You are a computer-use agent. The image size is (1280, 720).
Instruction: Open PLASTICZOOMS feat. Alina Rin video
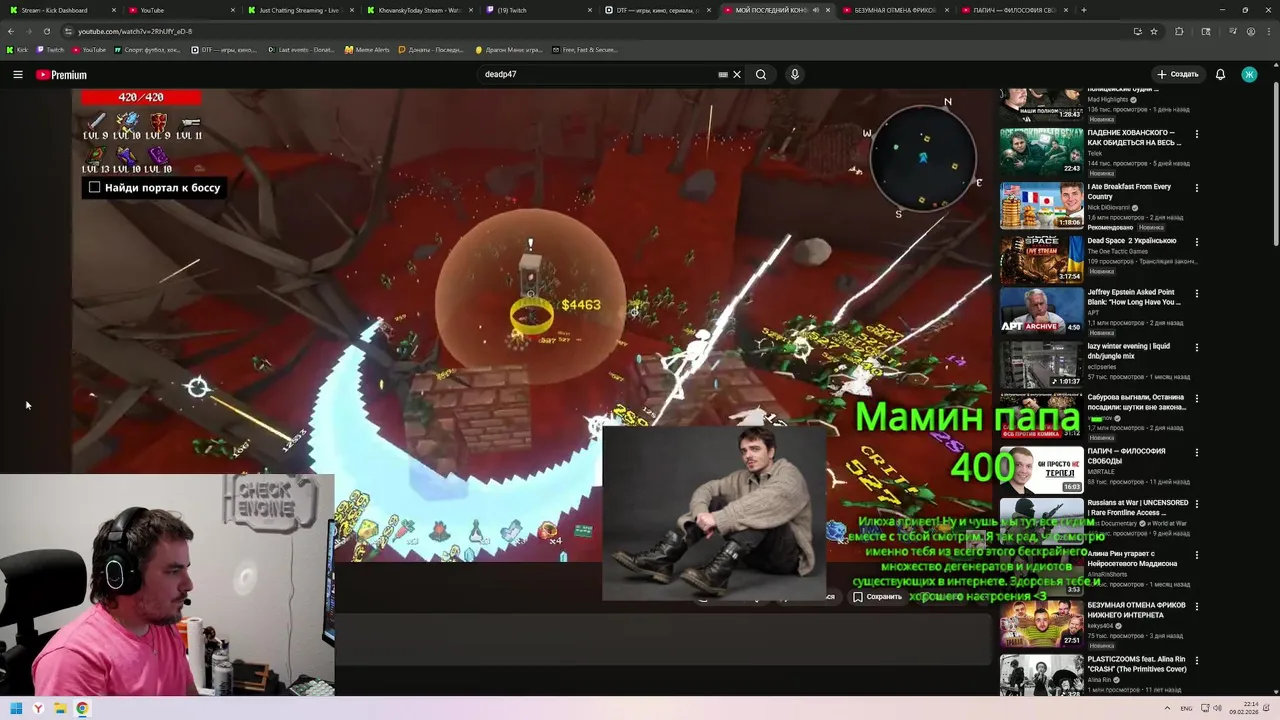[x=1041, y=676]
